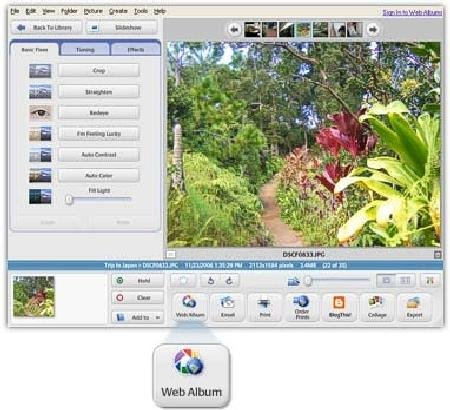Viewport: 450px width, 410px height.
Task: Rotate photo clockwise
Action: point(229,281)
